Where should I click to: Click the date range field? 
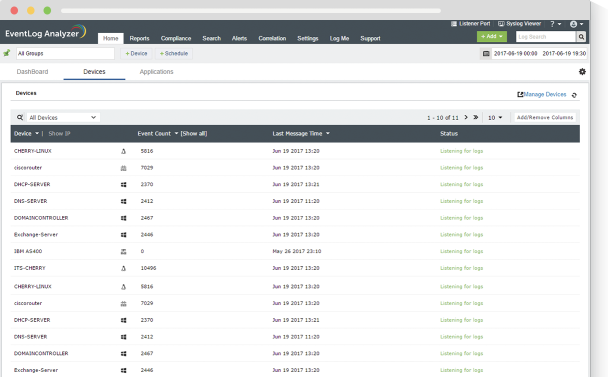539,54
